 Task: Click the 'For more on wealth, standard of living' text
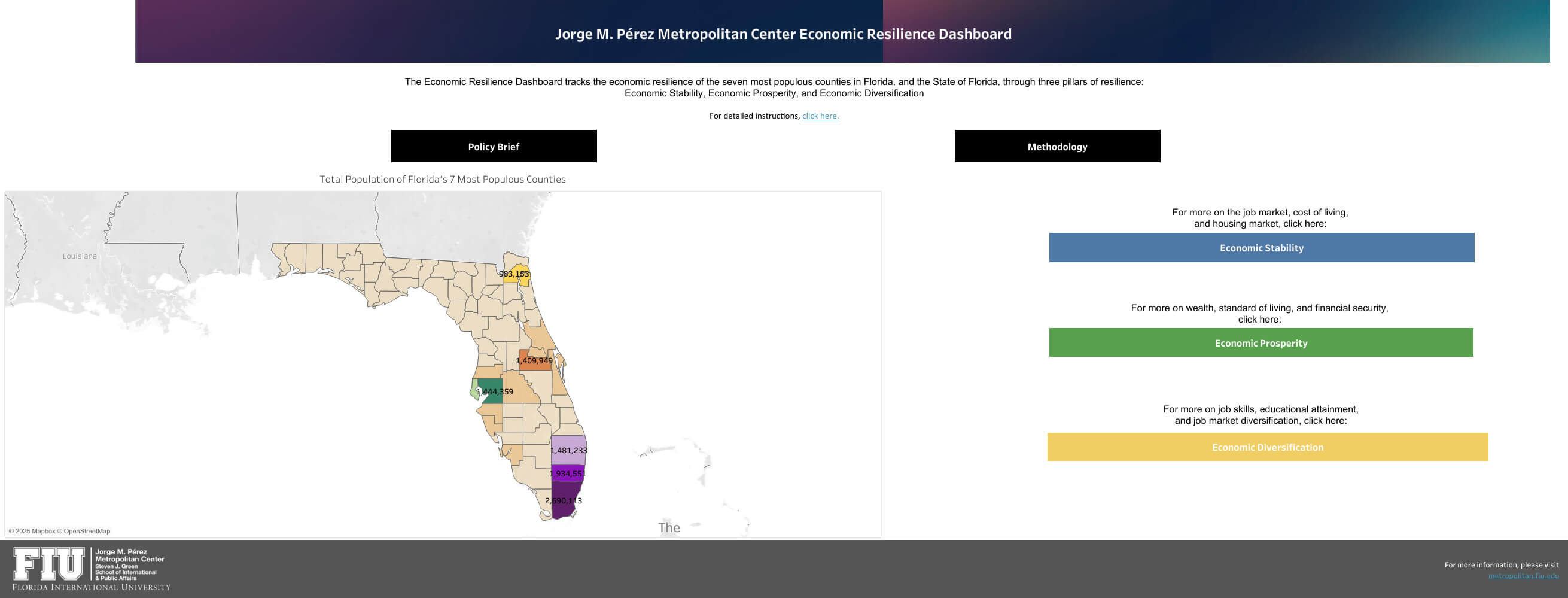pos(1259,314)
